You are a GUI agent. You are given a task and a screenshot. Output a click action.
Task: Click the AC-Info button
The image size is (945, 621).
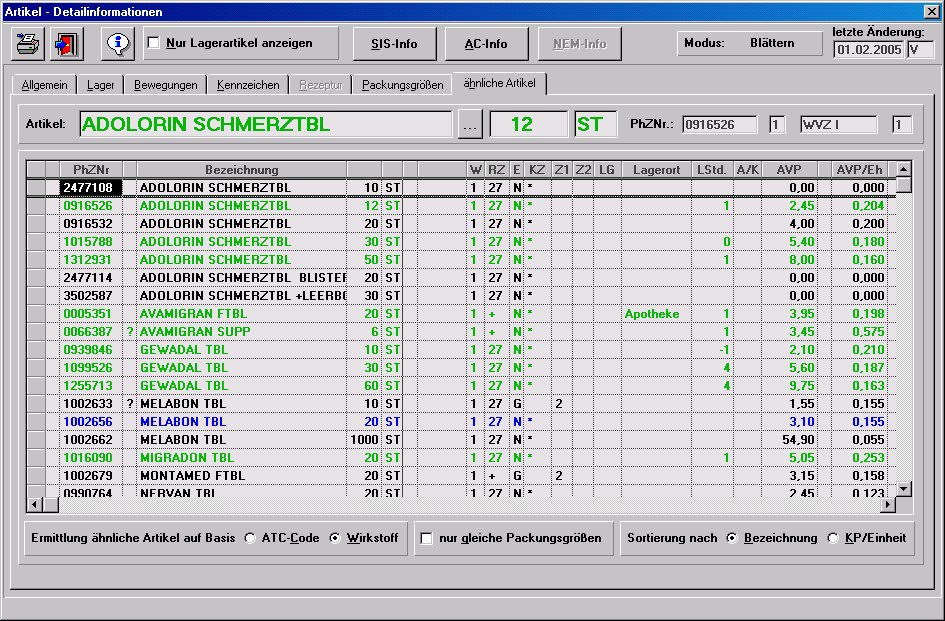coord(487,43)
